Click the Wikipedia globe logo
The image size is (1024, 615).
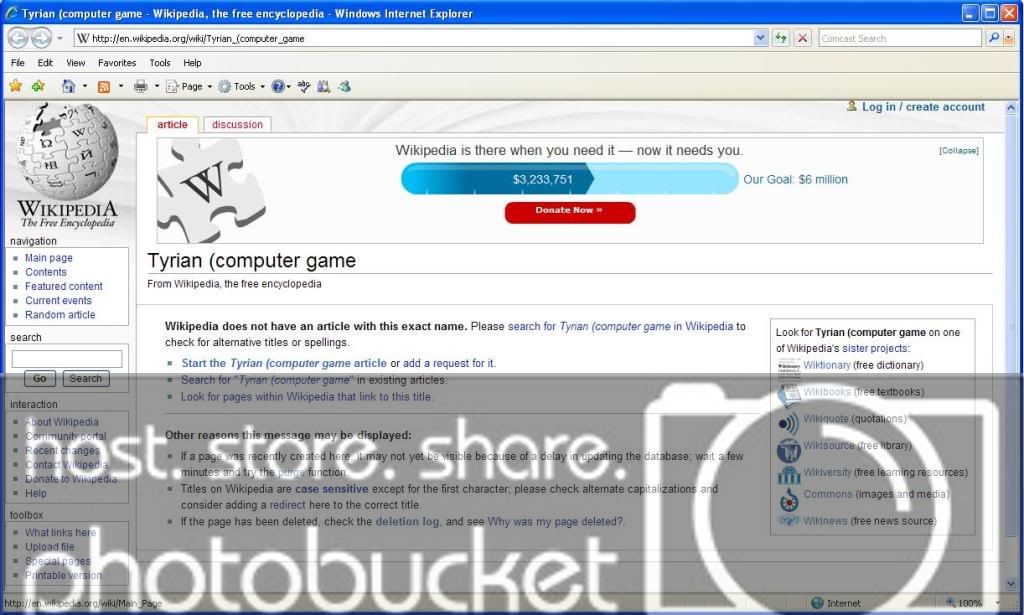click(68, 151)
